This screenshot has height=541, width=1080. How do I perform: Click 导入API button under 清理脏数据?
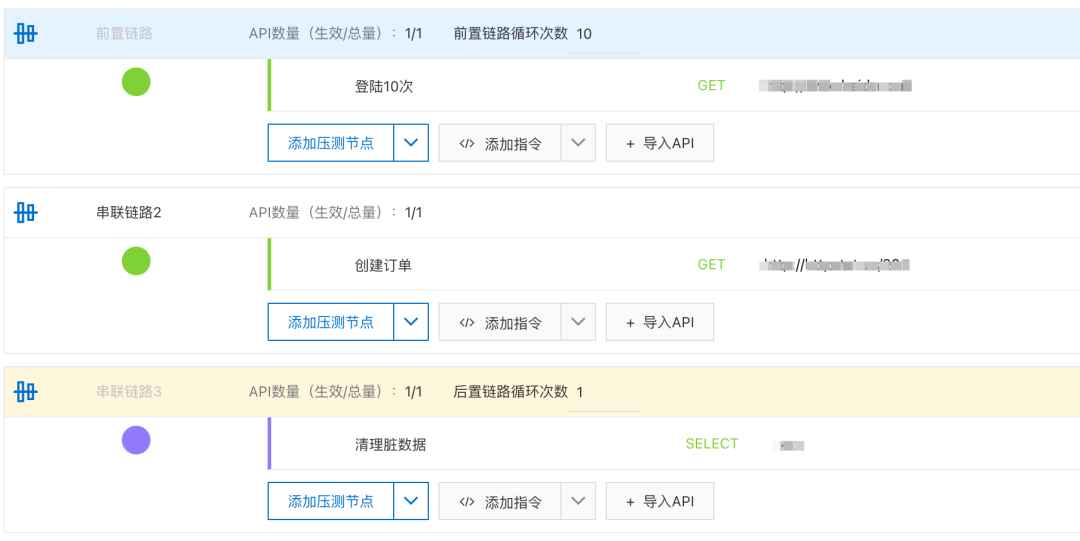click(x=660, y=501)
